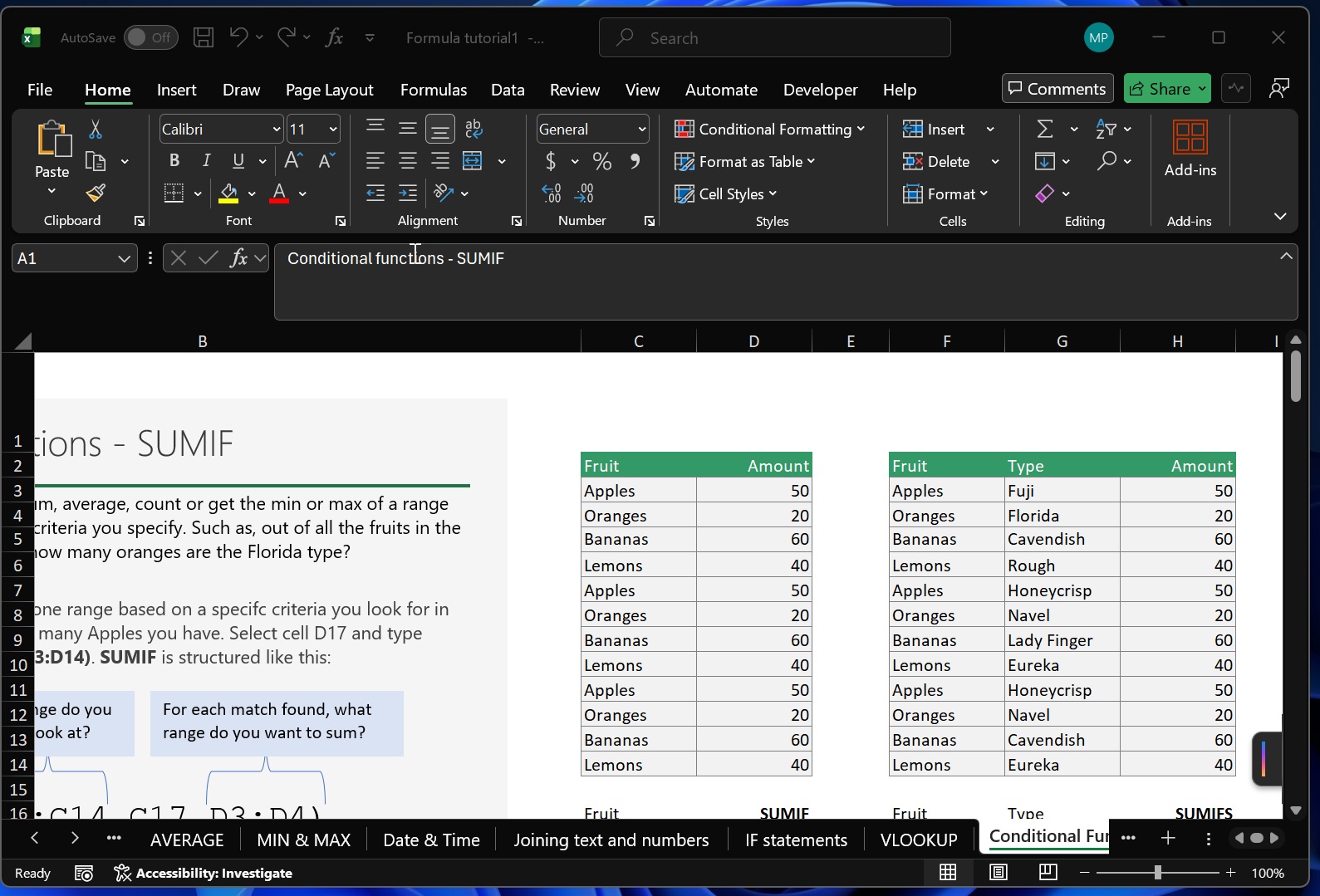Collapse the formula bar

coord(1286,257)
